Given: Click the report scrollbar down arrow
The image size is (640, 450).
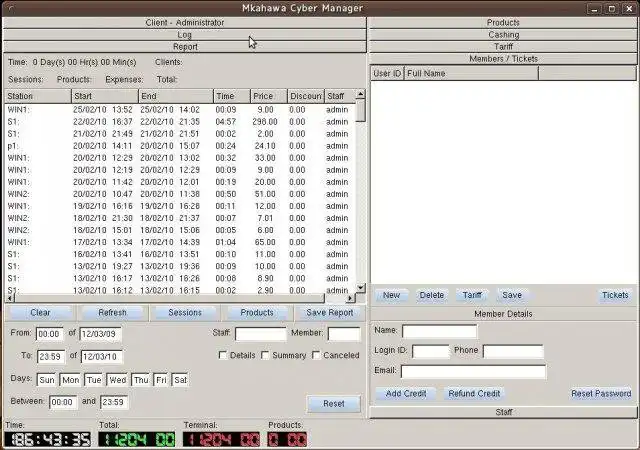Looking at the screenshot, I should [x=360, y=287].
